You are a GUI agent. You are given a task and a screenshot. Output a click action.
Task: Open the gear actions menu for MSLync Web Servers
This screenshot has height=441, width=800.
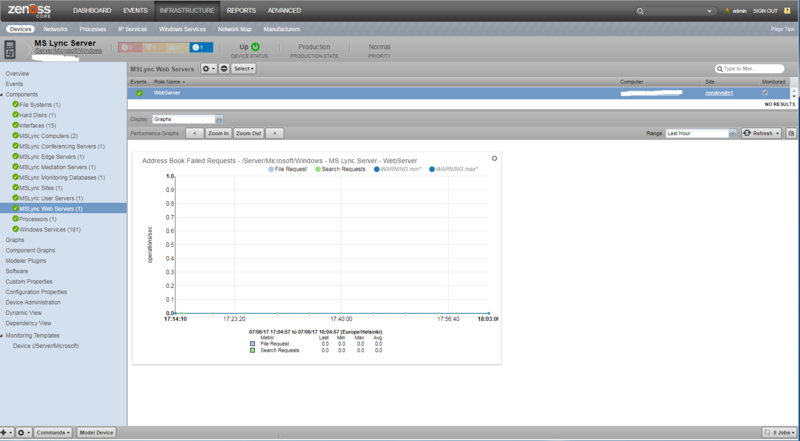tap(208, 68)
